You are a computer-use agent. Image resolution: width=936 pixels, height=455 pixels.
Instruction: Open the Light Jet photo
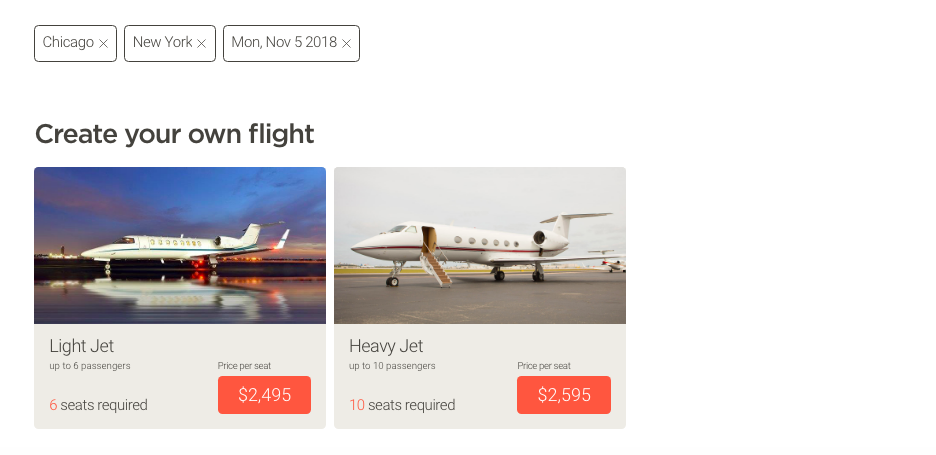pos(180,245)
